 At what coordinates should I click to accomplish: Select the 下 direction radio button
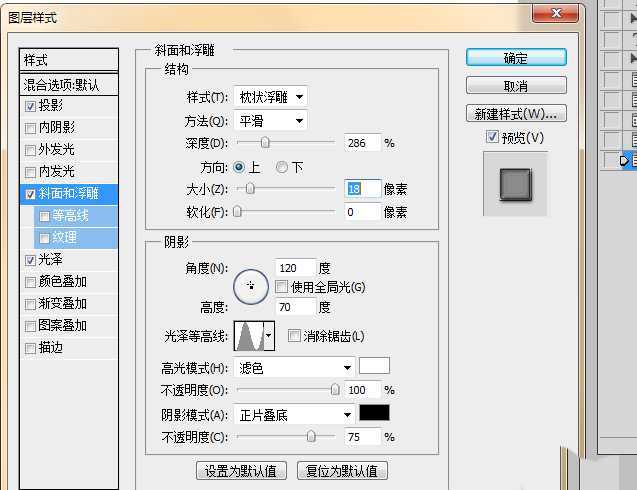[282, 167]
